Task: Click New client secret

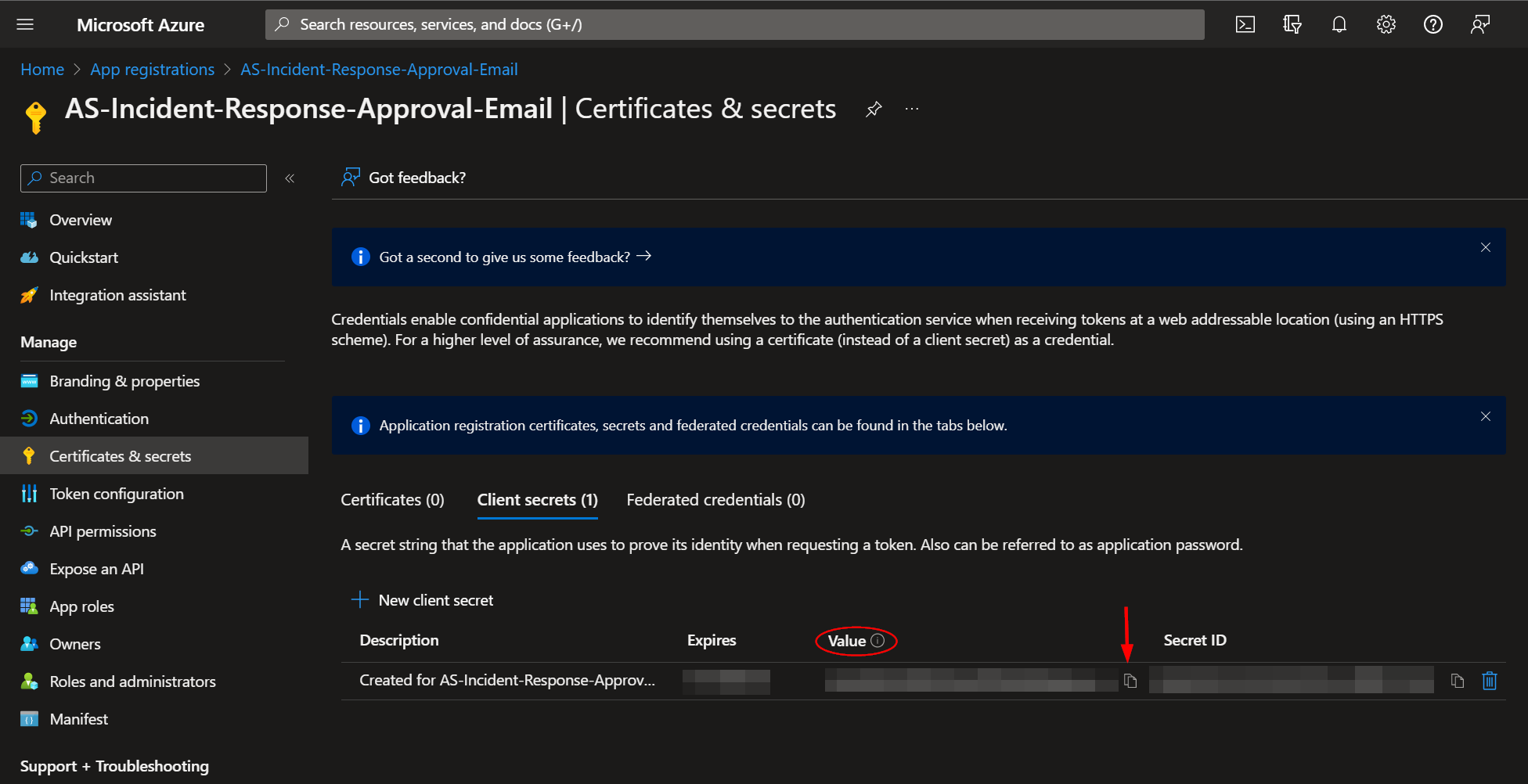Action: [x=423, y=600]
